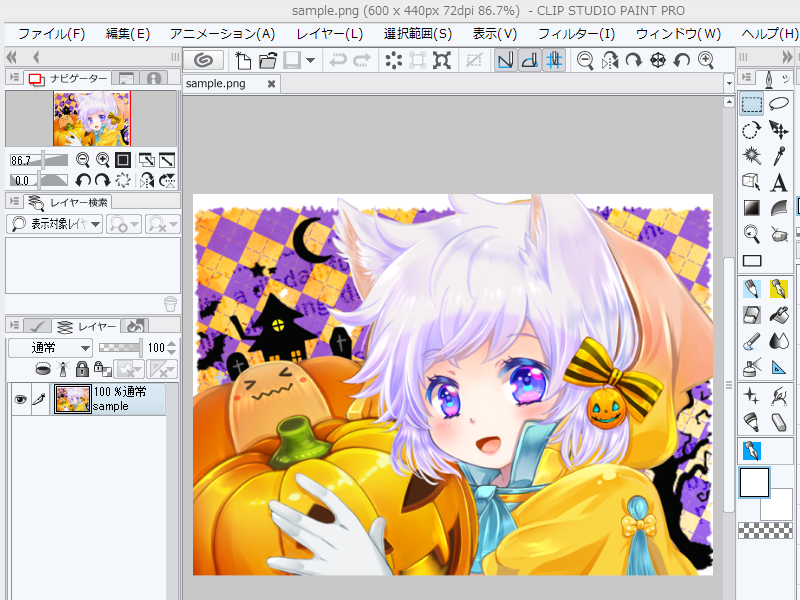Image resolution: width=800 pixels, height=600 pixels.
Task: Open the Layer palette menu button
Action: pos(14,325)
